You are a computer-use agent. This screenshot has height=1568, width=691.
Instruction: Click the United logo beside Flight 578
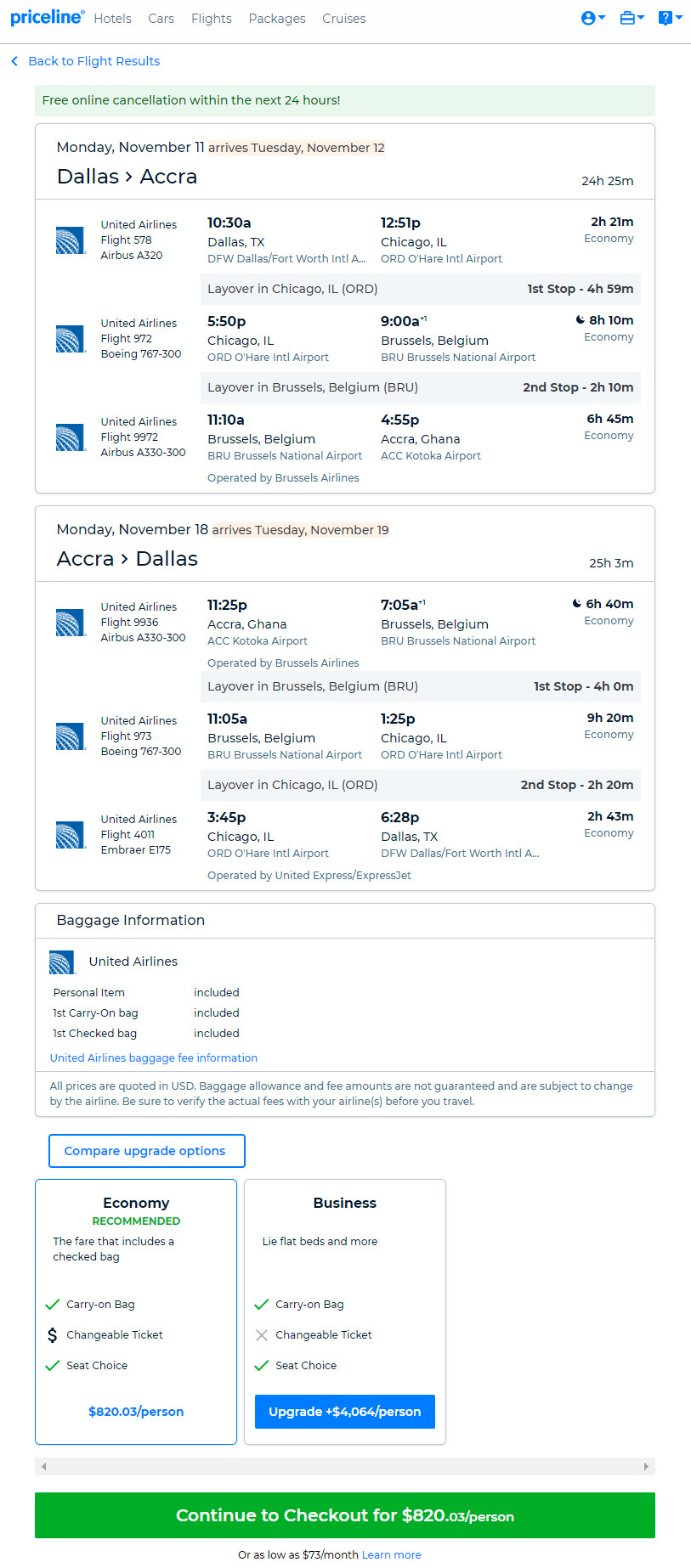pos(71,240)
